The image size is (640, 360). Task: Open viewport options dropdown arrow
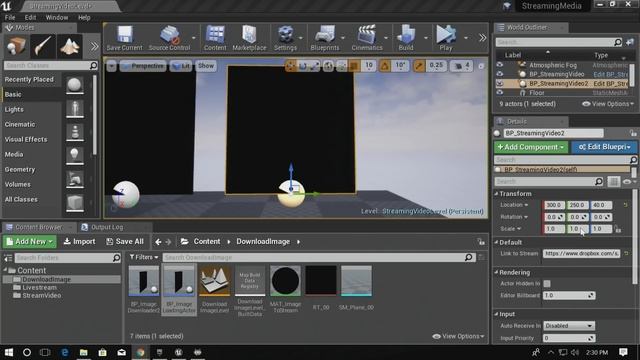click(111, 66)
